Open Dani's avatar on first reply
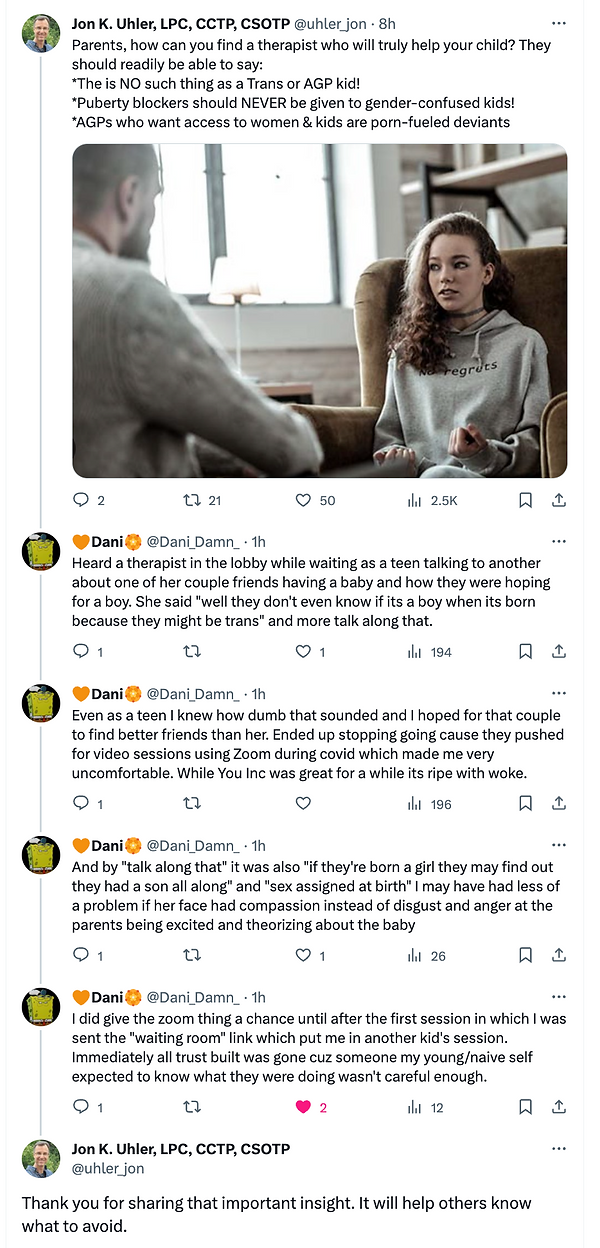 coord(41,552)
